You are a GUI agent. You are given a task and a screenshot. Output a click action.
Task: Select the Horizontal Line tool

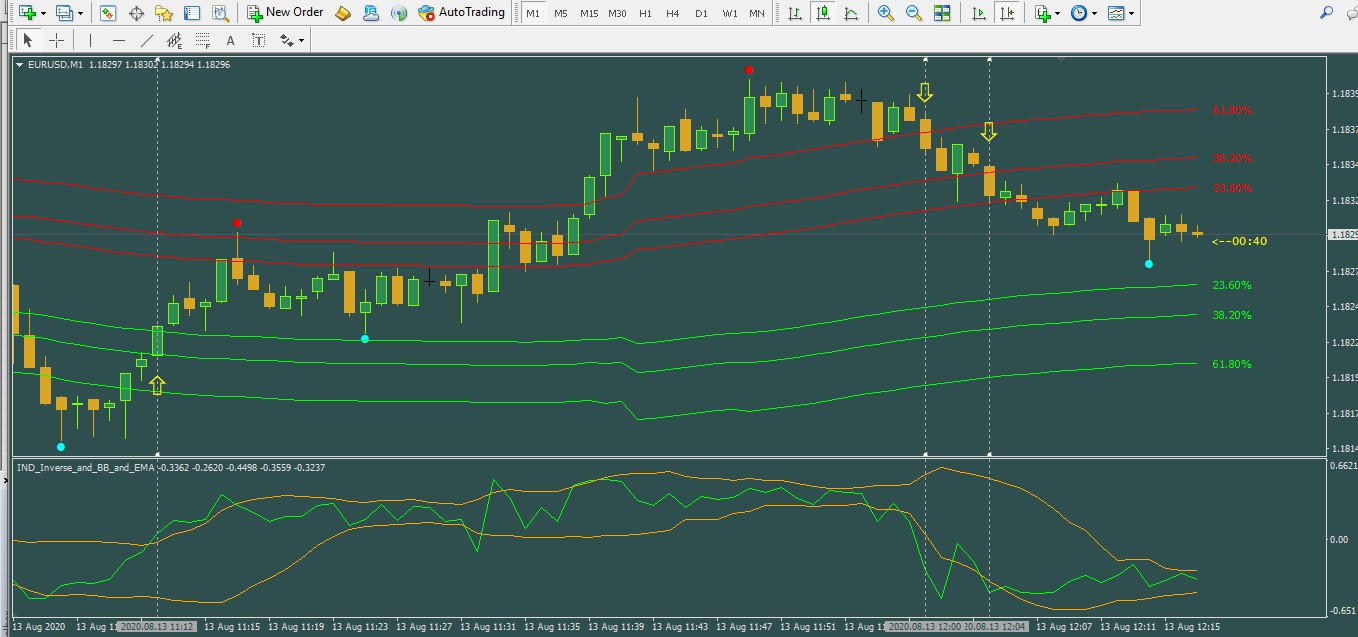118,40
